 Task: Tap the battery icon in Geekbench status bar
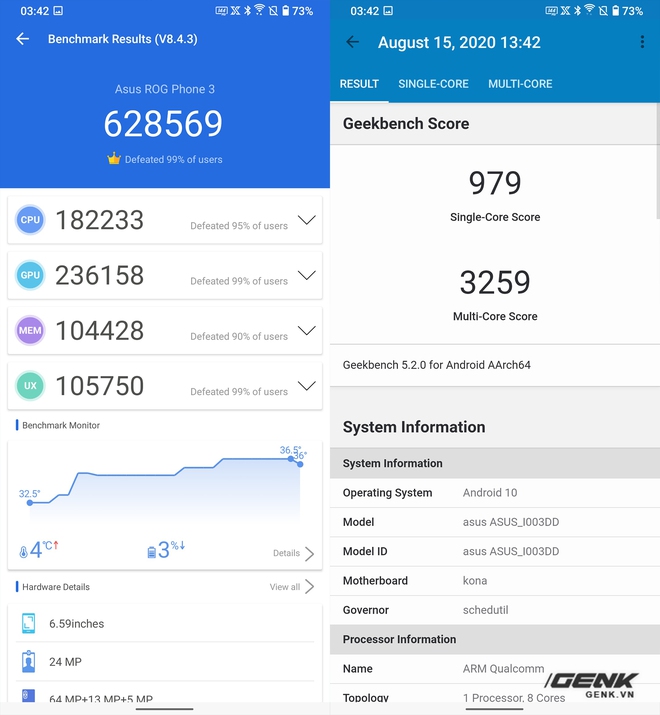[616, 10]
